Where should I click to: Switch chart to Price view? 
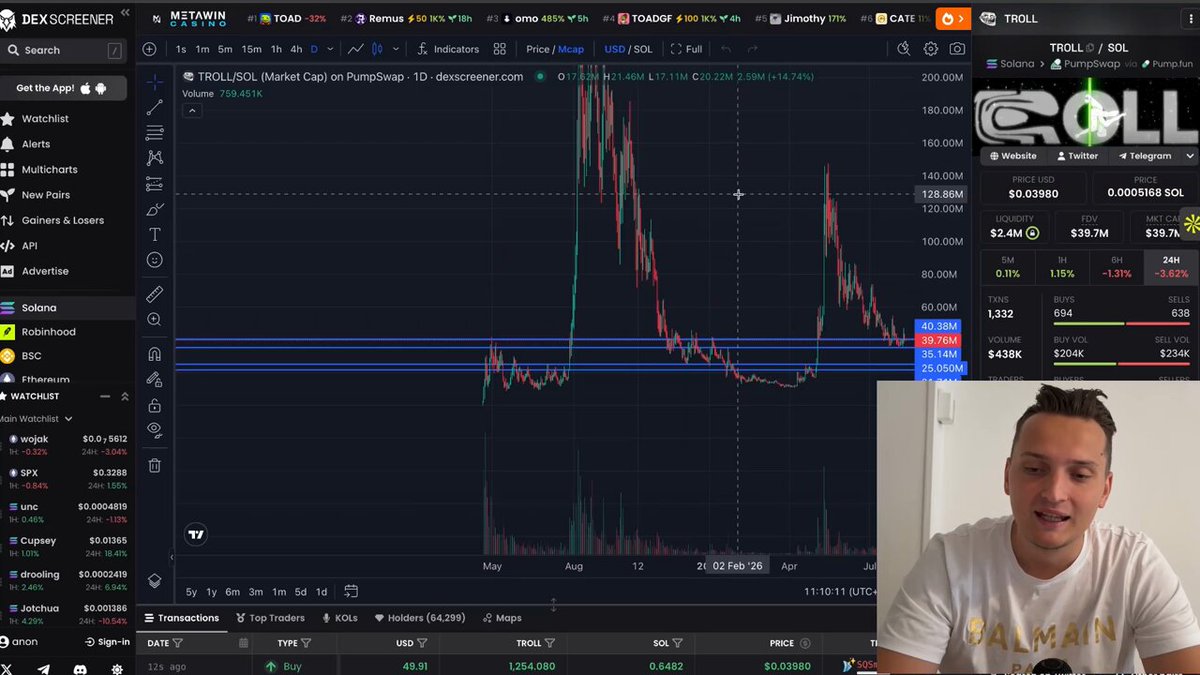[x=538, y=49]
